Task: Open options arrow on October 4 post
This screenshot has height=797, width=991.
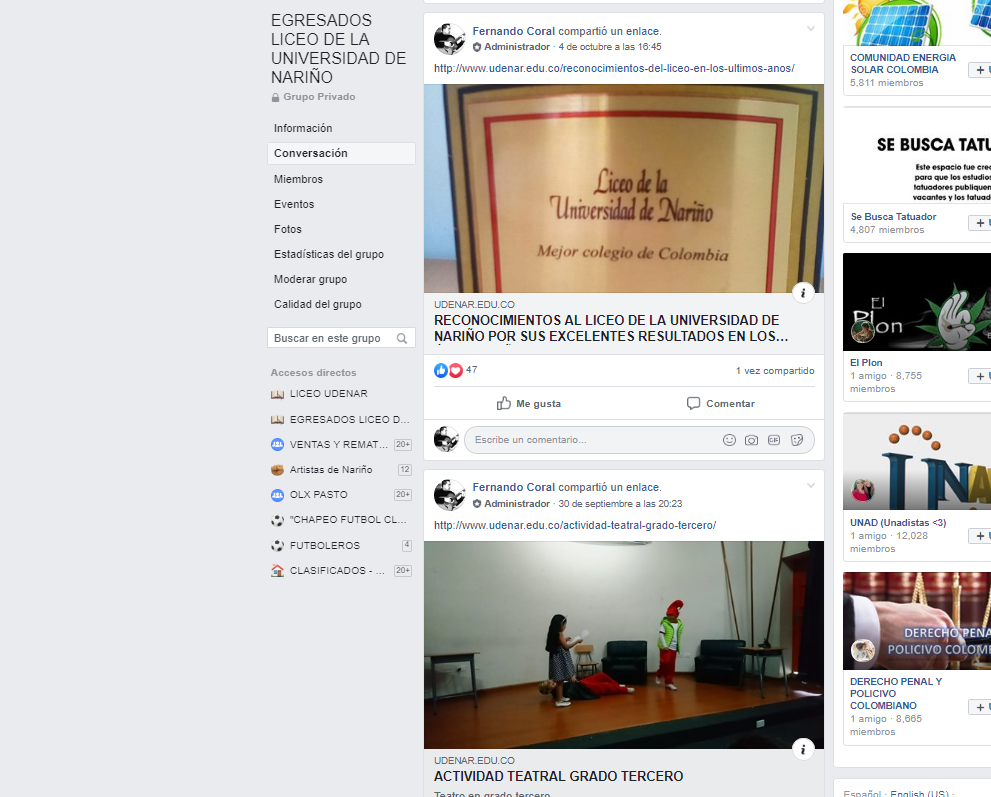Action: (810, 29)
